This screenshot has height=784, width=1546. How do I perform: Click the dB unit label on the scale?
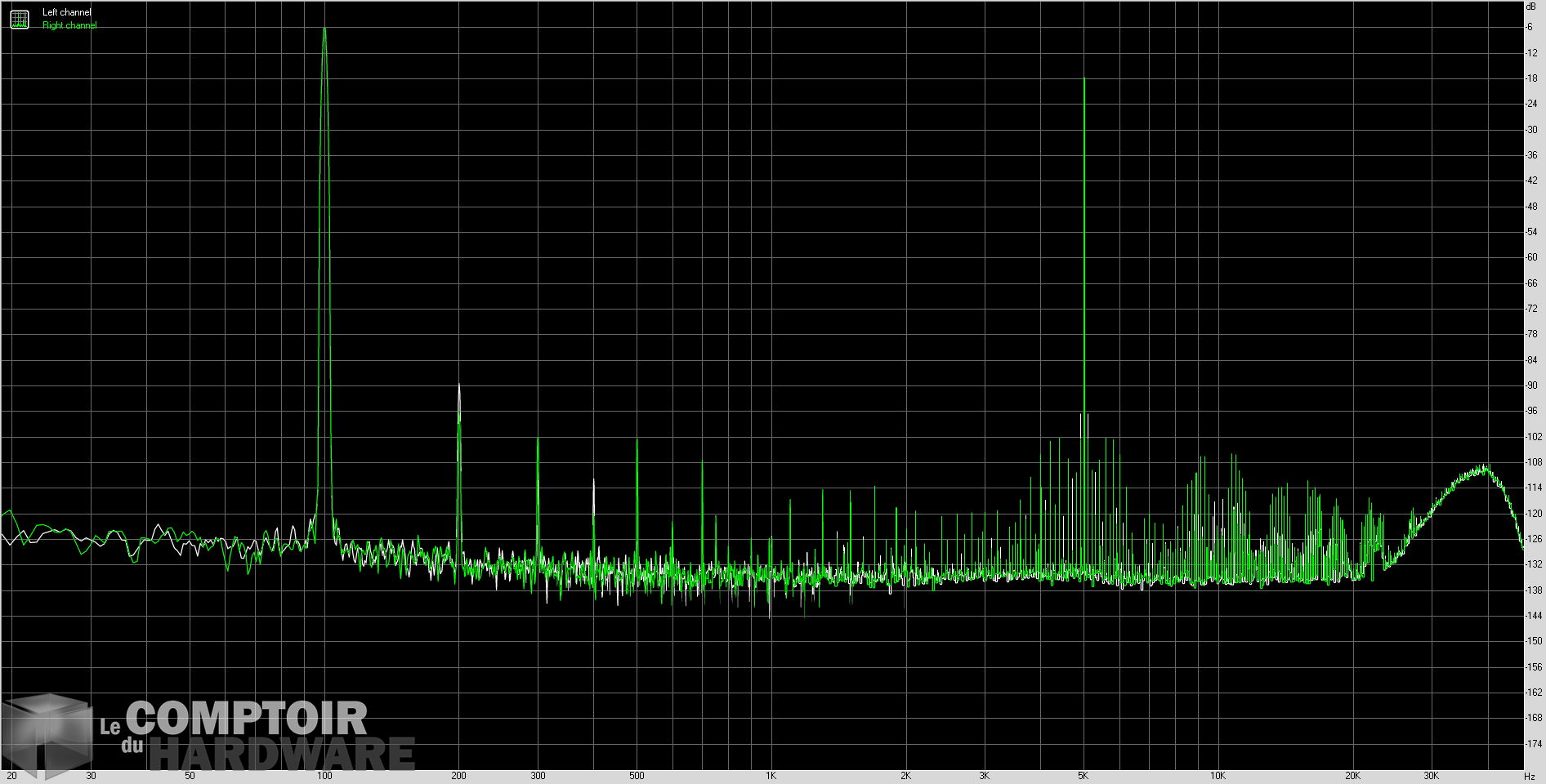click(x=1530, y=7)
